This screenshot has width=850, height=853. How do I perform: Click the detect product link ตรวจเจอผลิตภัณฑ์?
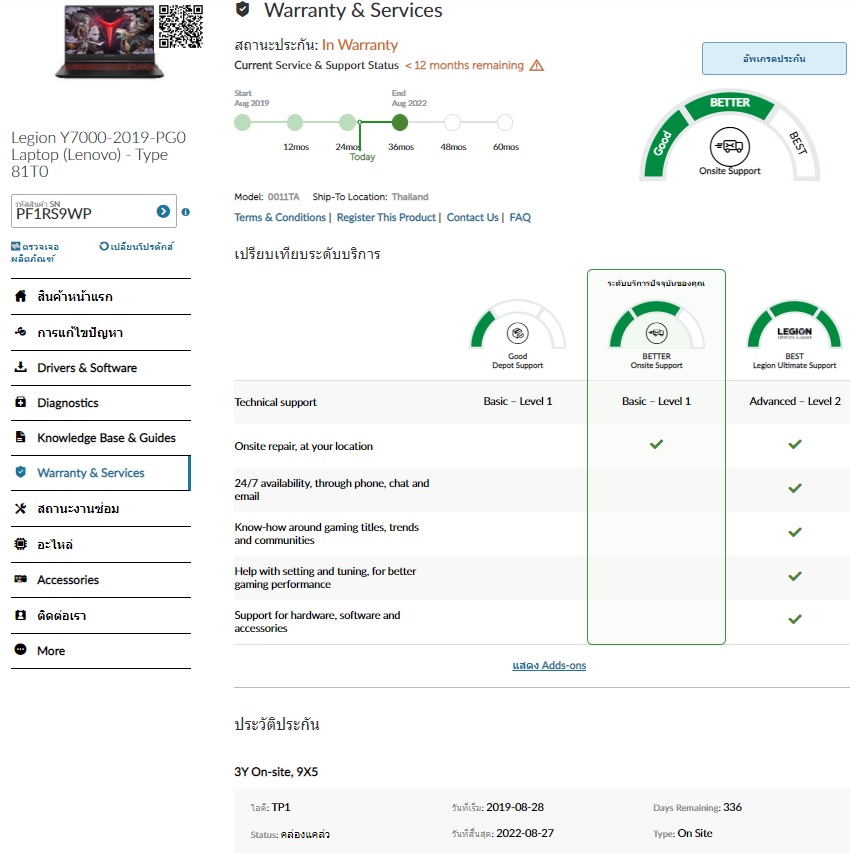click(x=35, y=252)
